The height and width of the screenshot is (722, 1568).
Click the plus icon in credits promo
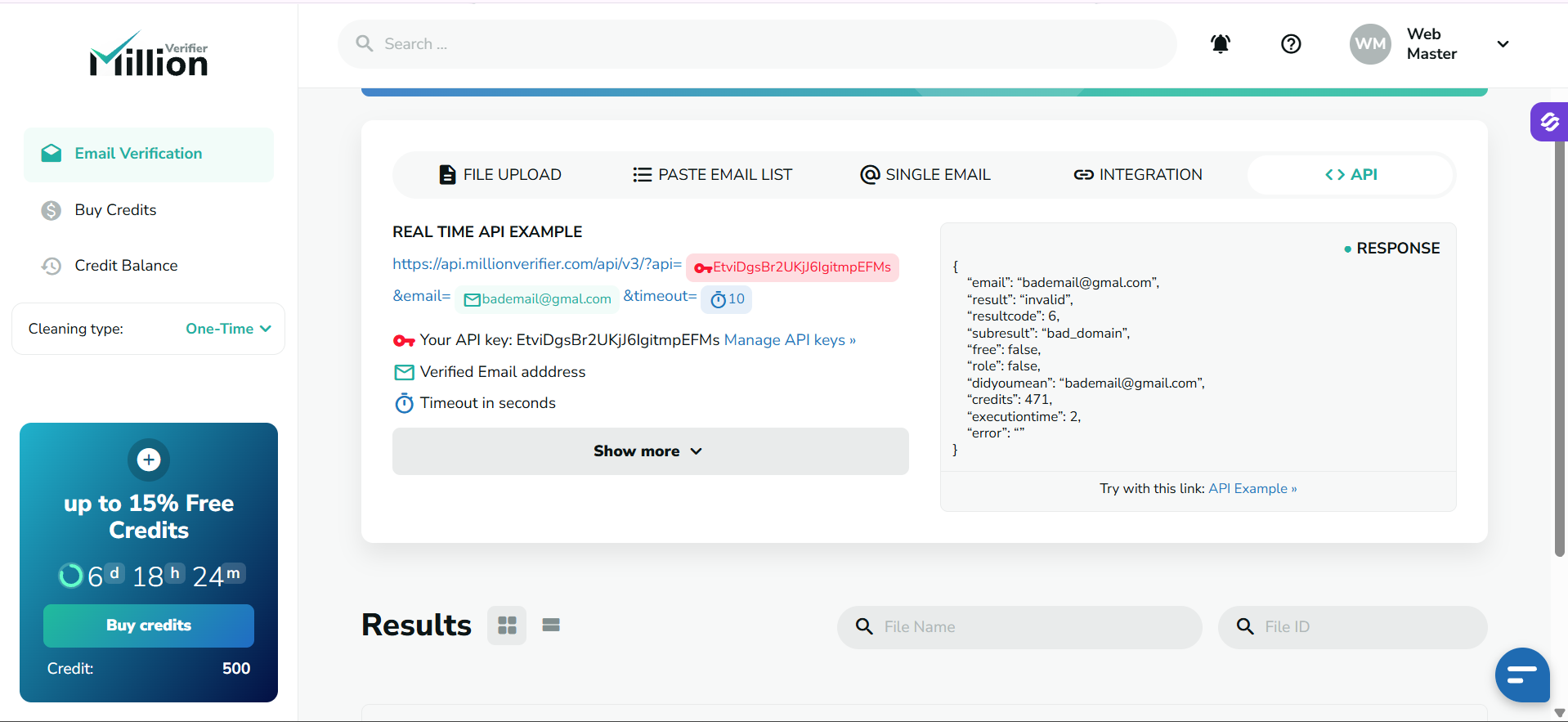click(x=149, y=460)
